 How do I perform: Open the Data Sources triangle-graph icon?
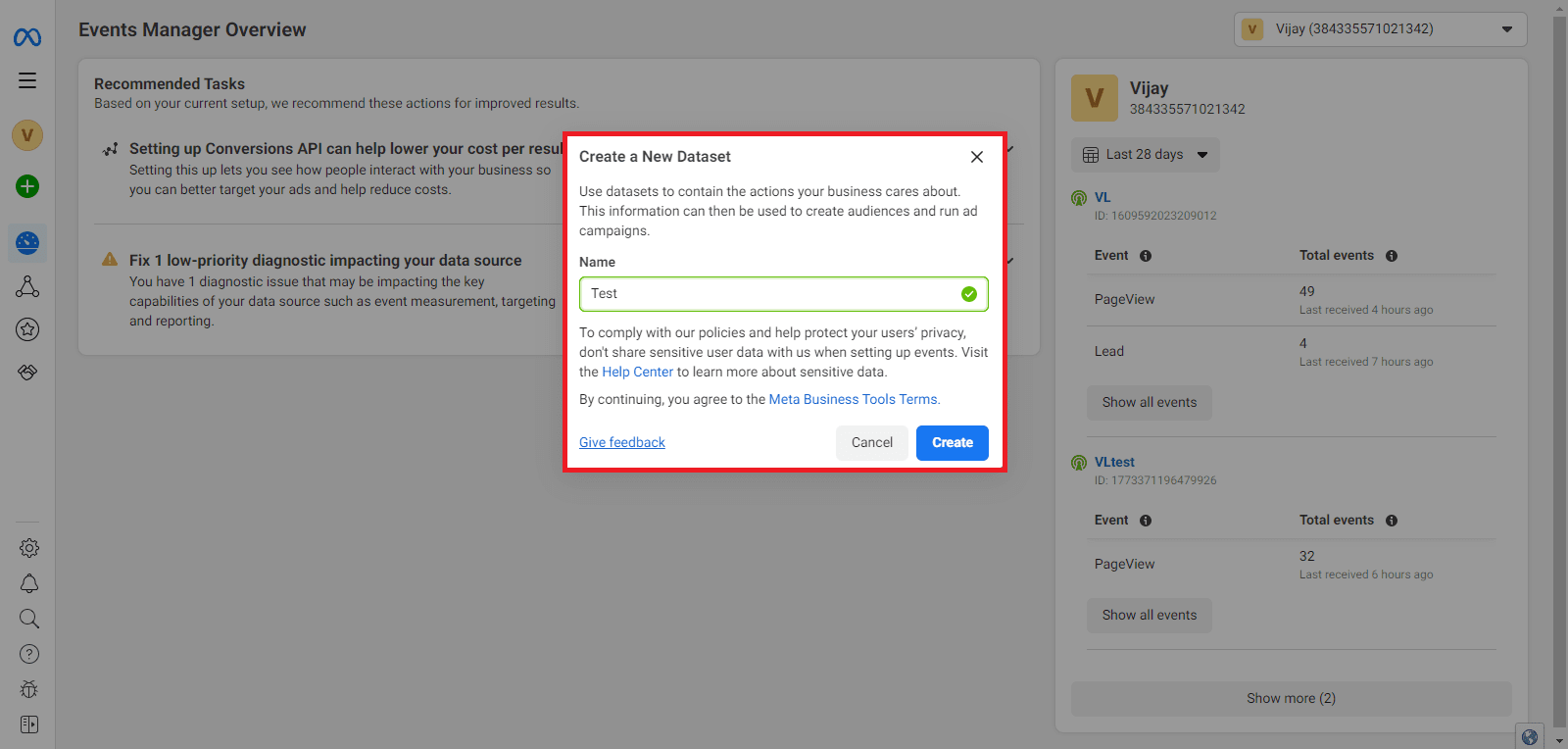[27, 286]
